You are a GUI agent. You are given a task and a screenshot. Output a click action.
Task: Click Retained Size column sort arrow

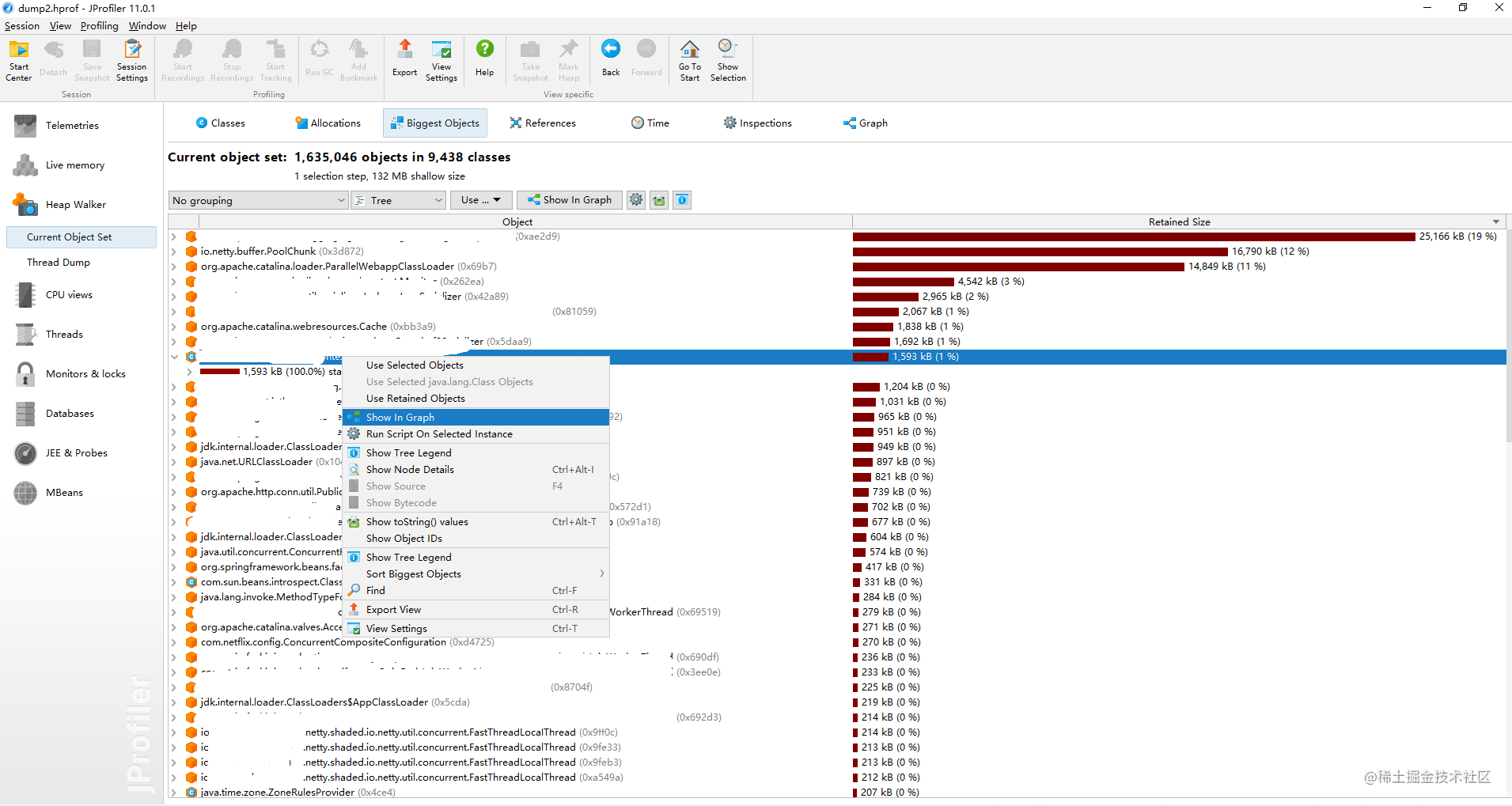point(1495,222)
